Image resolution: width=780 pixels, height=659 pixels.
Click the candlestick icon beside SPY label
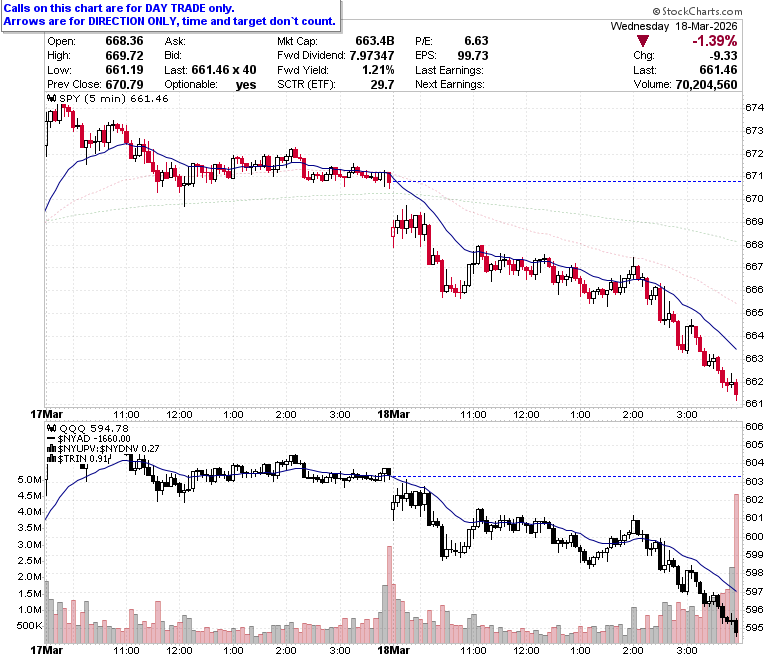point(52,98)
